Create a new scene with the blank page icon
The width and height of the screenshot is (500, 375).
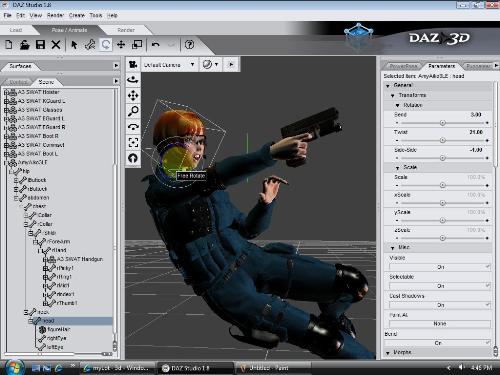pyautogui.click(x=9, y=45)
